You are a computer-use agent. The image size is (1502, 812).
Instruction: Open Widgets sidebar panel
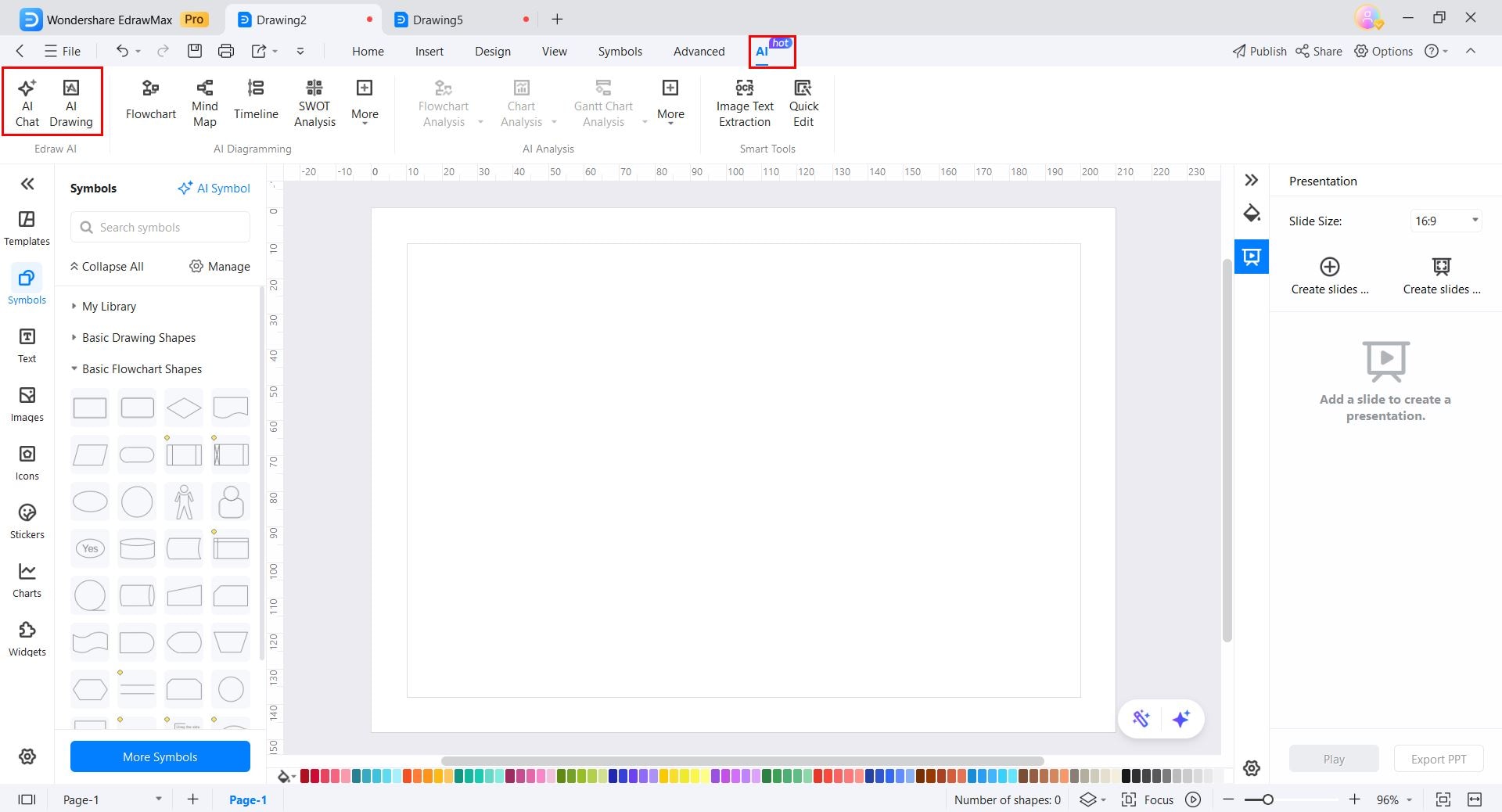[27, 638]
